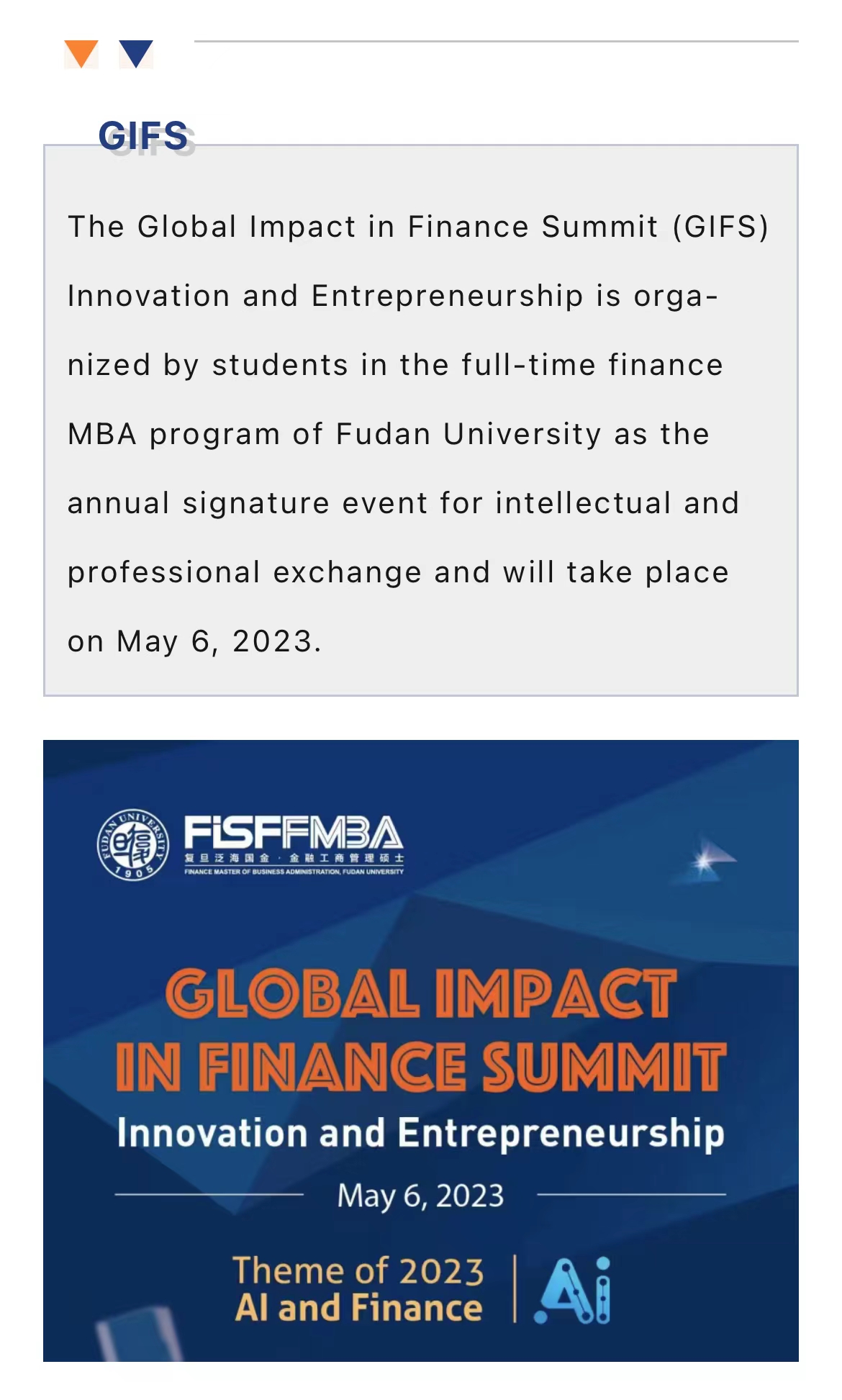842x1400 pixels.
Task: Tap the "IN FINANCE SUMMIT" banner text
Action: pos(421,1066)
